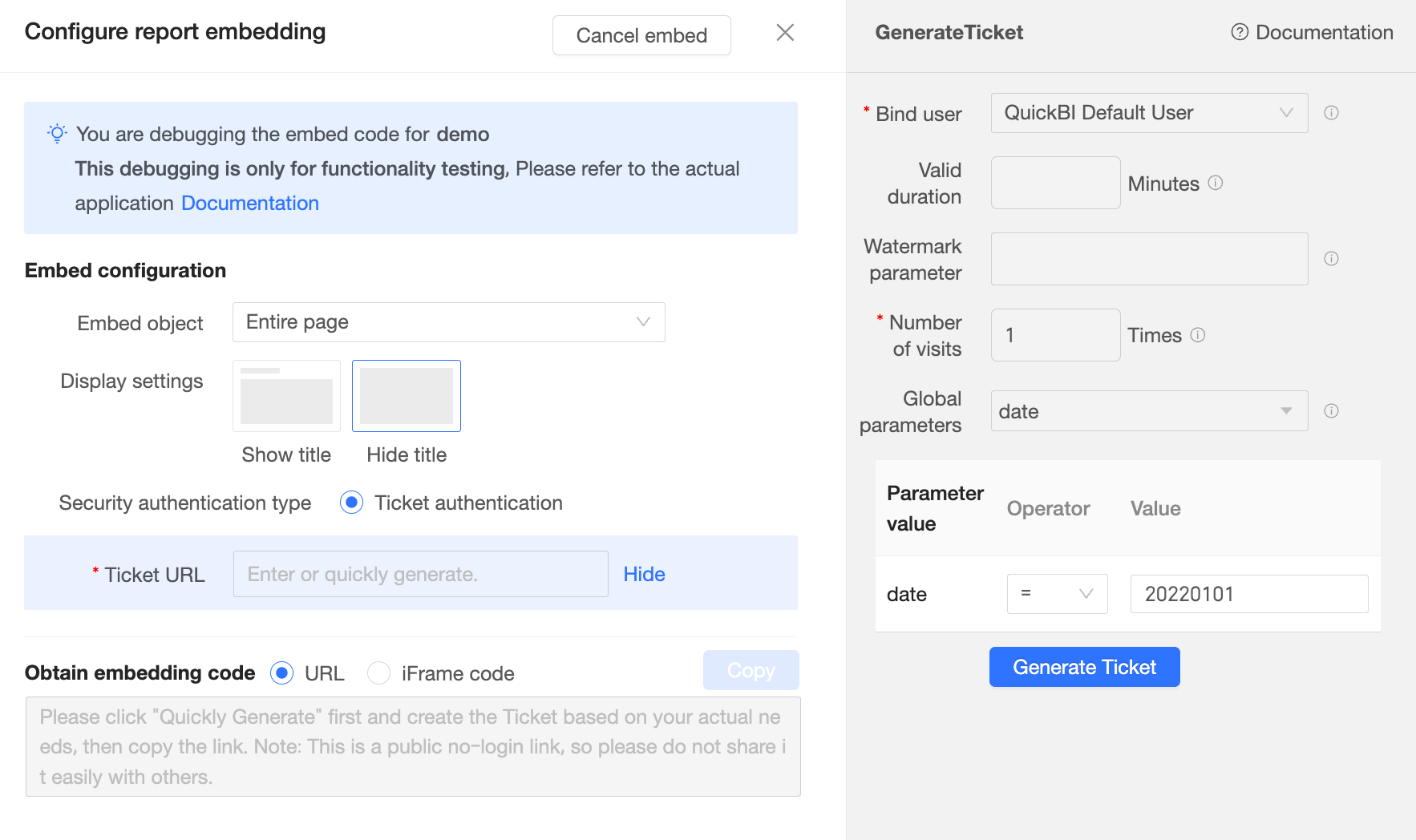Click the Ticket URL input field

420,574
